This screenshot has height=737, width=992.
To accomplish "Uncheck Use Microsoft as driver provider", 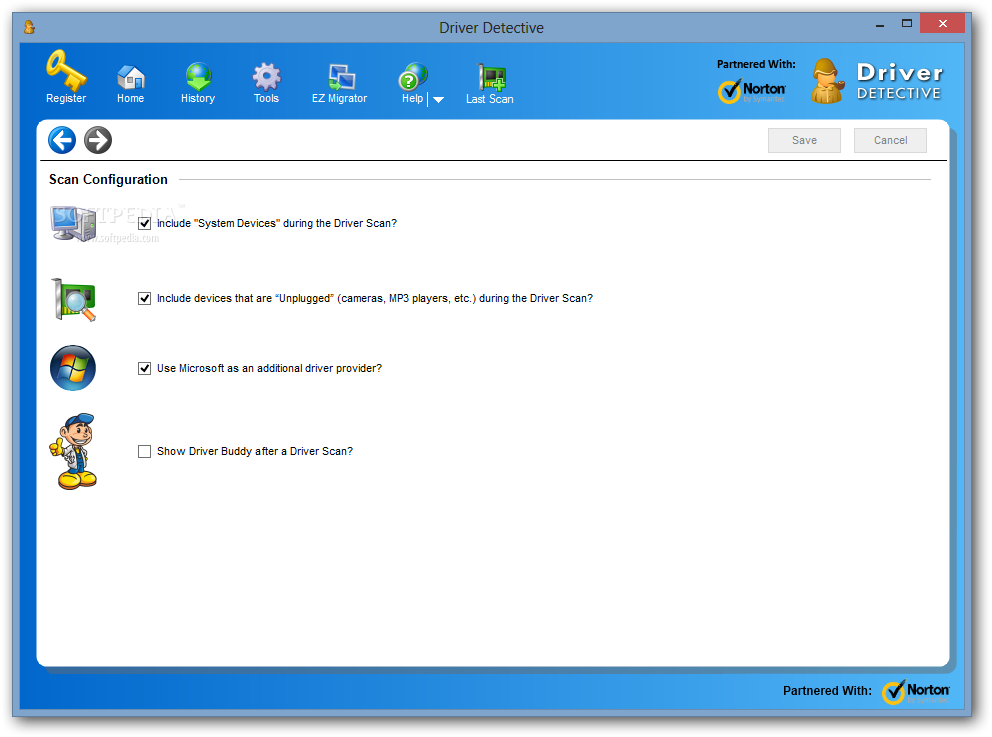I will tap(144, 368).
